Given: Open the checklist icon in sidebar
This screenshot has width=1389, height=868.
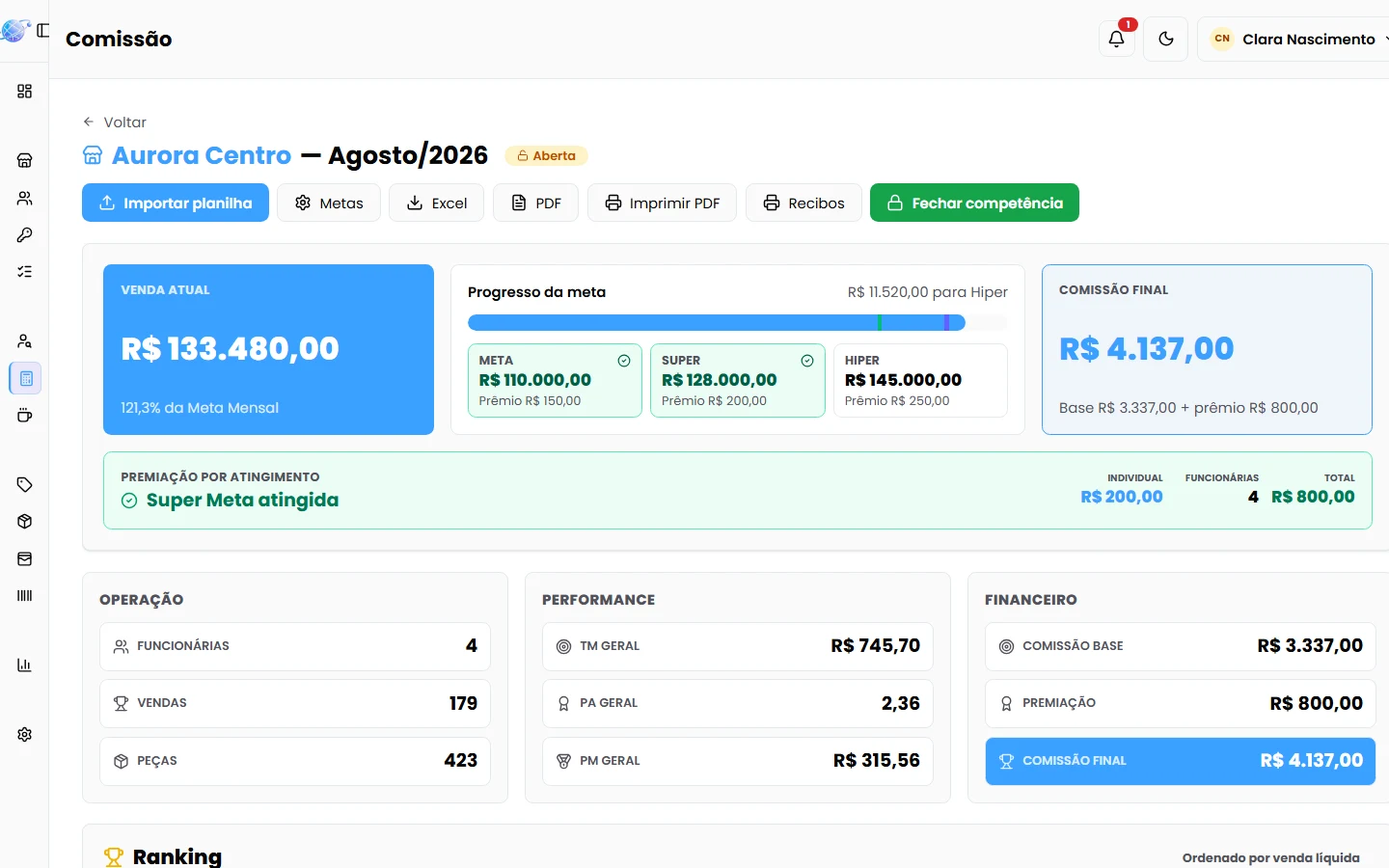Looking at the screenshot, I should point(25,272).
